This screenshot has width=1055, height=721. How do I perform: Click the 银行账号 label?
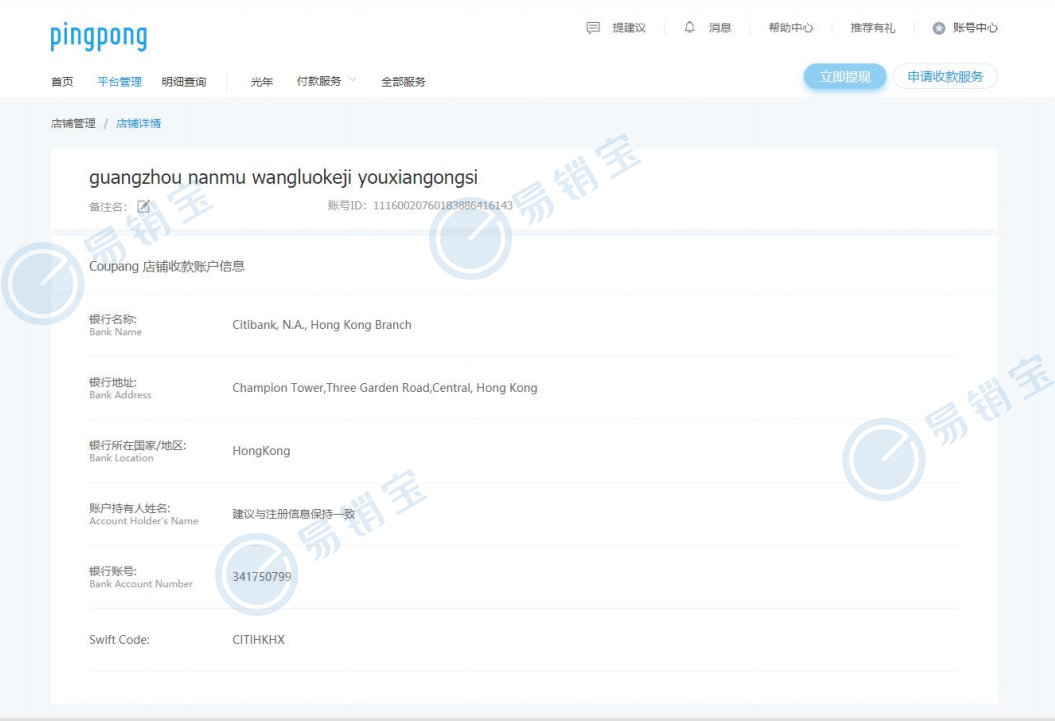click(141, 577)
